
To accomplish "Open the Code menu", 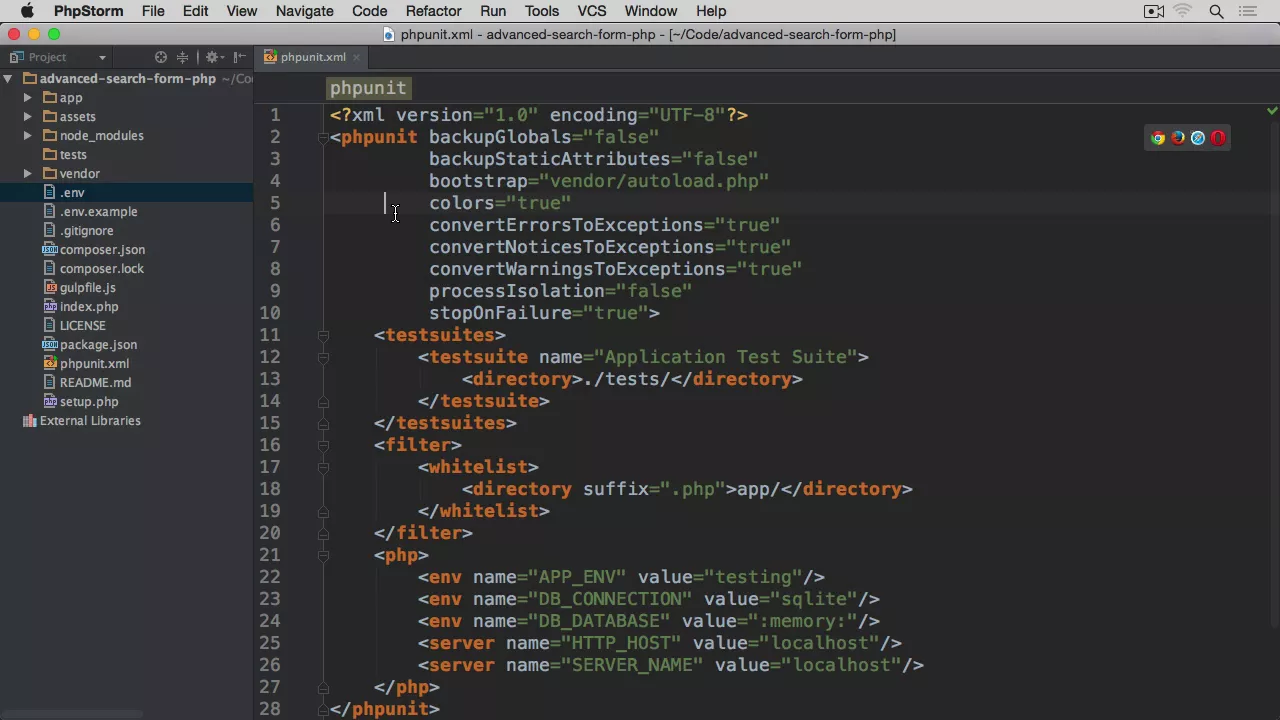I will click(x=369, y=11).
